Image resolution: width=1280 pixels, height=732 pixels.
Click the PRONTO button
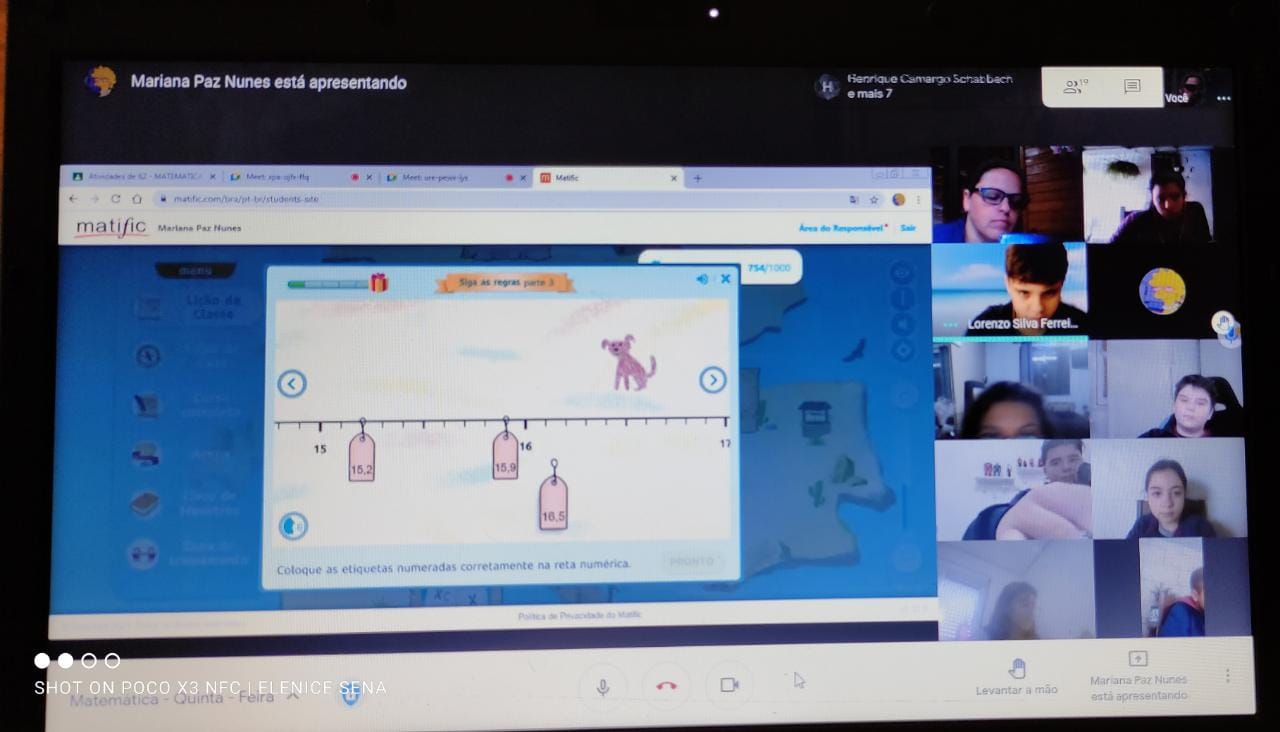(x=691, y=562)
